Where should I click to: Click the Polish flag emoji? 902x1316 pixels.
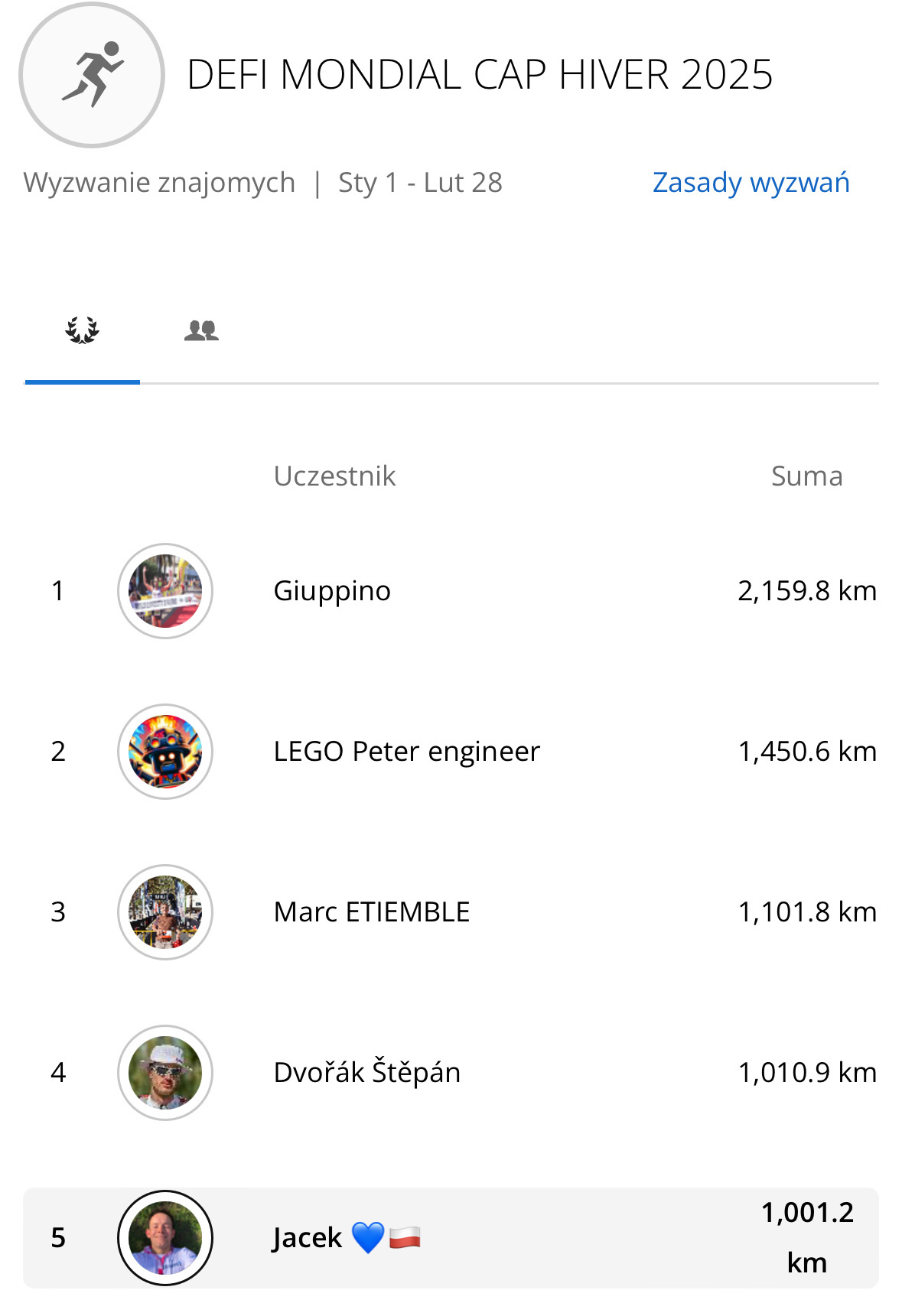point(405,1238)
